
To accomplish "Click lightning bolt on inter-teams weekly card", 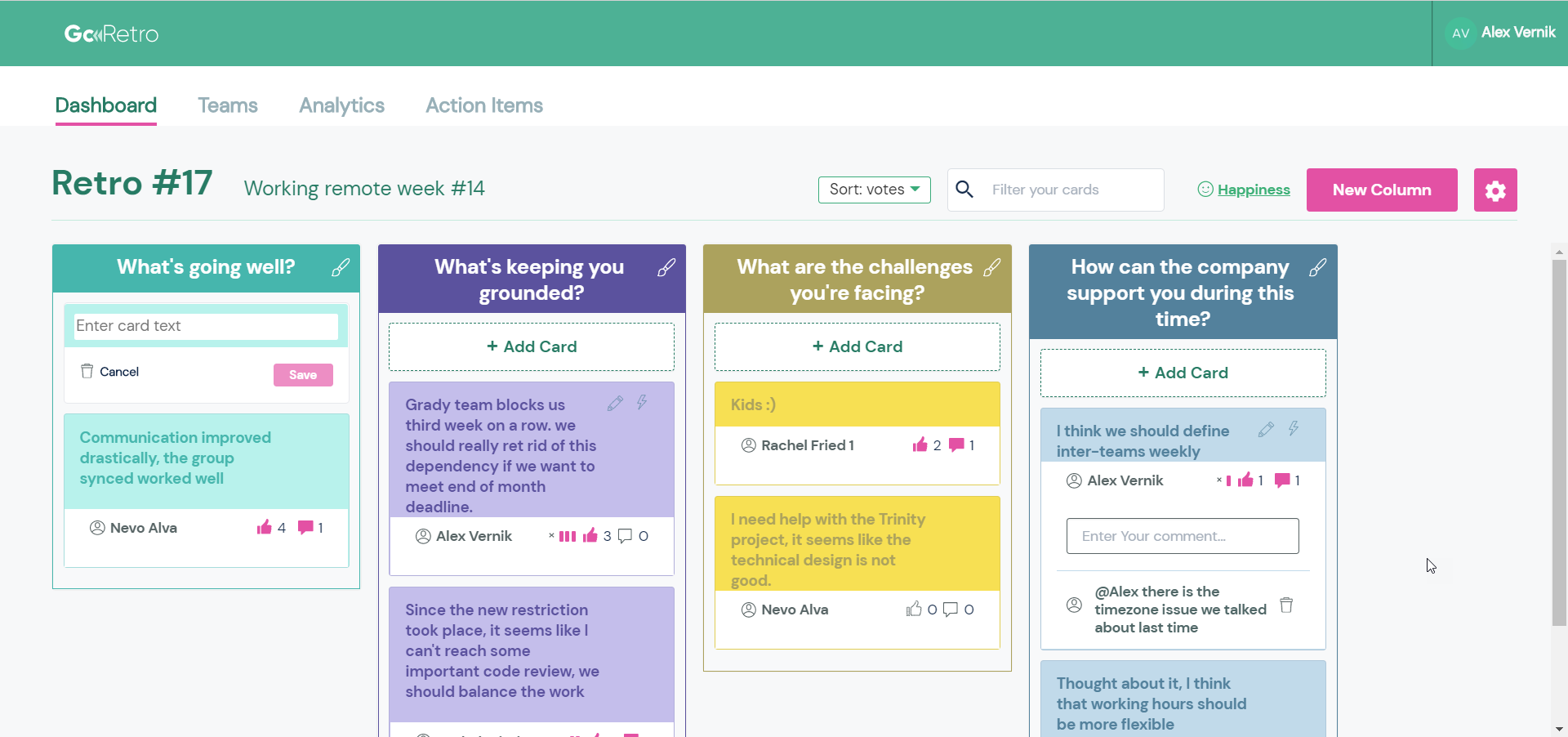I will 1294,429.
